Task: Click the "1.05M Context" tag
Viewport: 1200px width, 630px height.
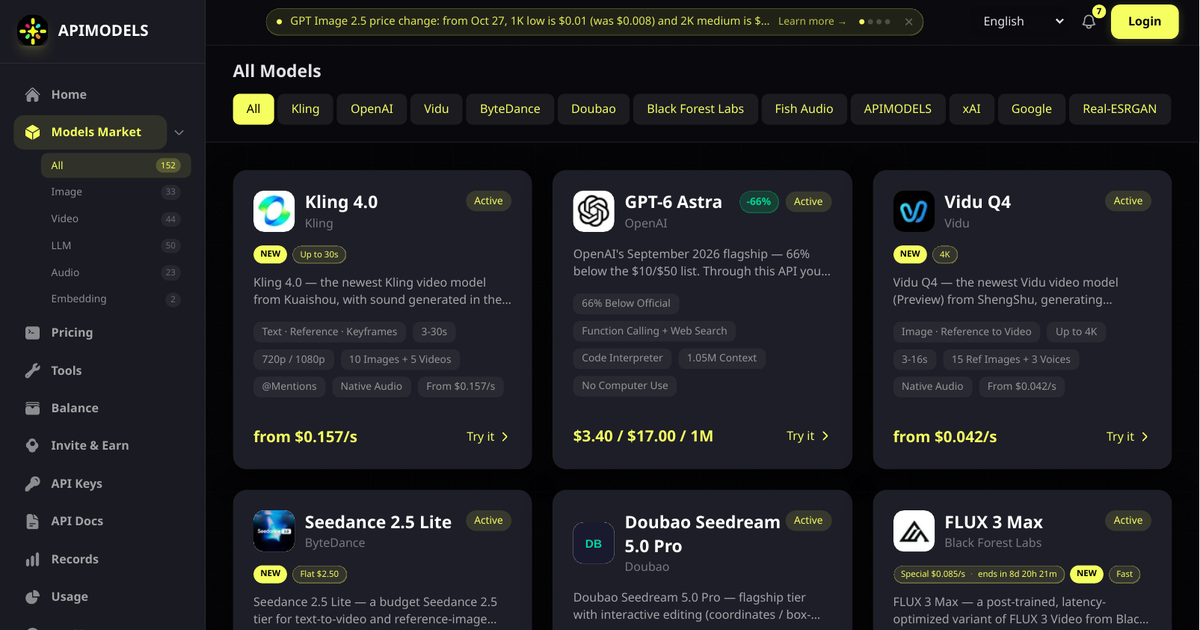Action: pyautogui.click(x=722, y=358)
